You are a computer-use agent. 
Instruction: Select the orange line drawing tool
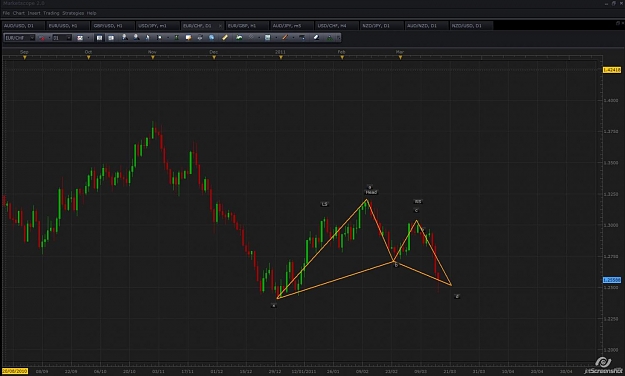285,37
